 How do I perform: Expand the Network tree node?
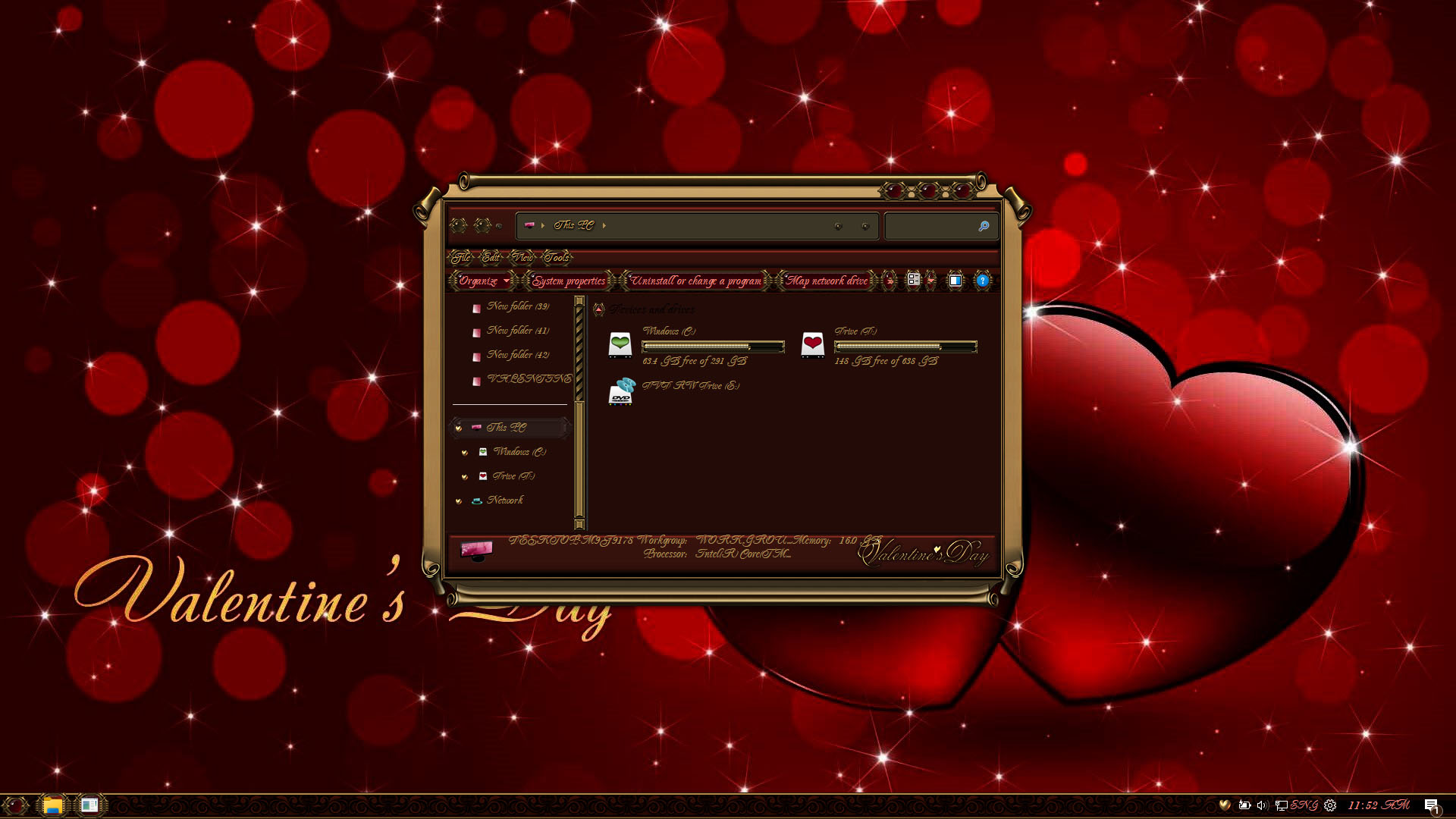[x=458, y=500]
